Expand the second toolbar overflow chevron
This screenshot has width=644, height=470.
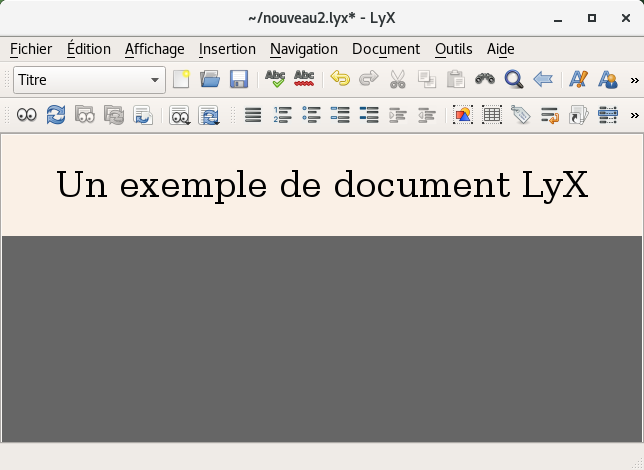[x=635, y=116]
